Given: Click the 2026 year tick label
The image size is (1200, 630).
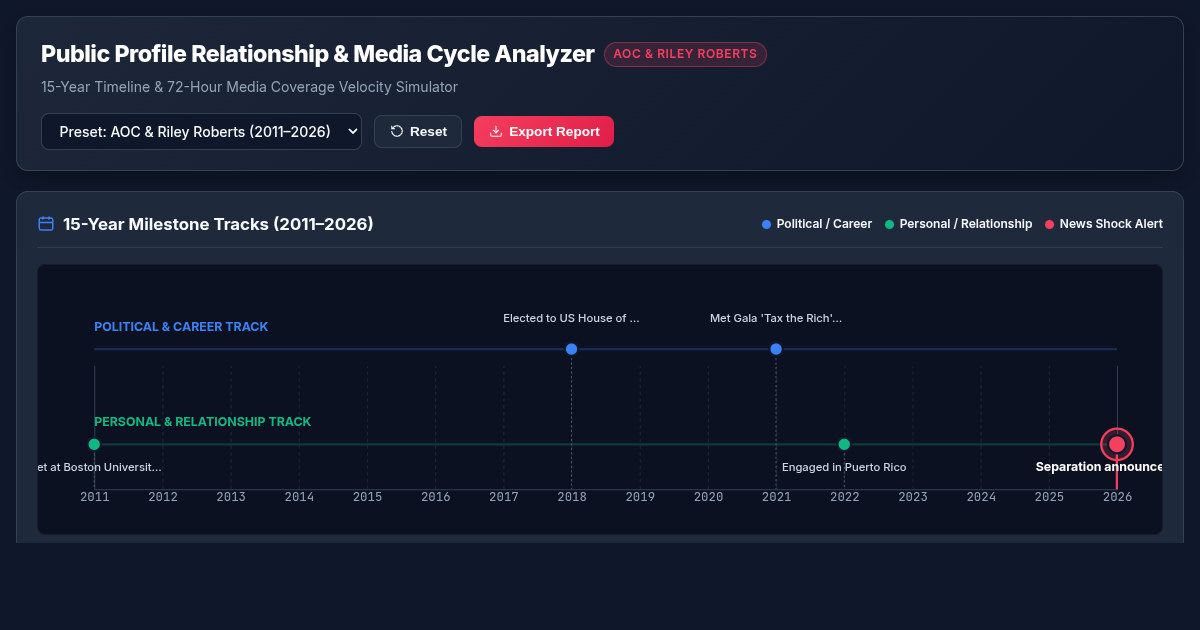Looking at the screenshot, I should [1117, 497].
